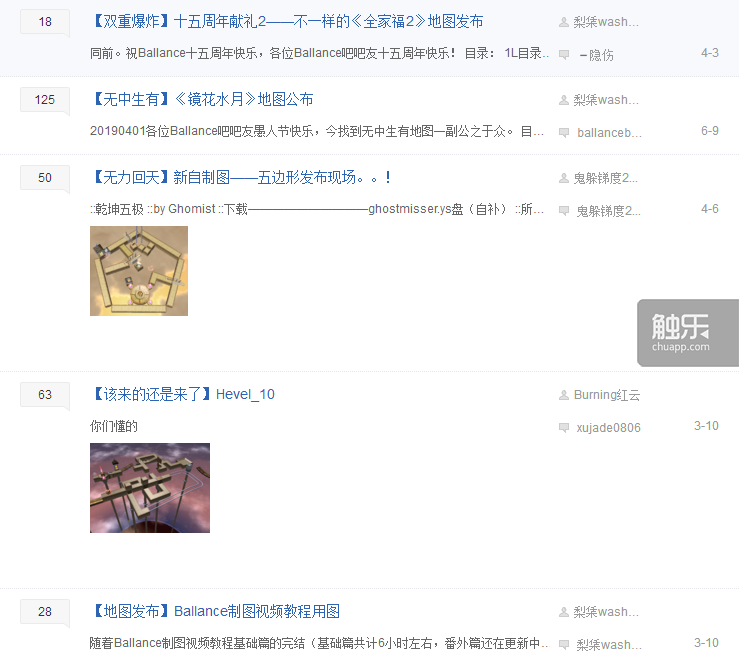Click the reply icon beside ballanceb...
Image resolution: width=739 pixels, height=666 pixels.
click(x=564, y=132)
